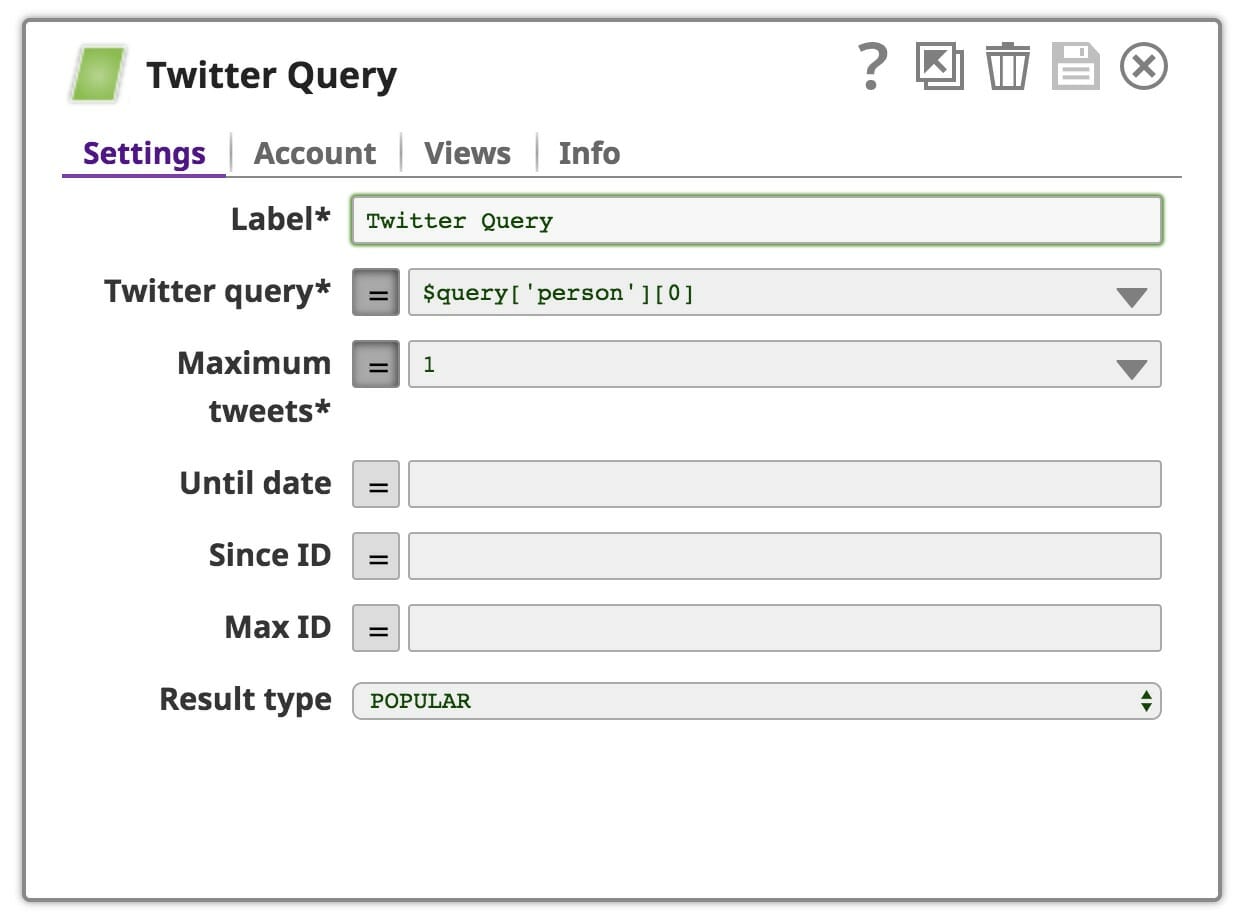
Task: Click the pop-out window icon
Action: click(x=940, y=67)
